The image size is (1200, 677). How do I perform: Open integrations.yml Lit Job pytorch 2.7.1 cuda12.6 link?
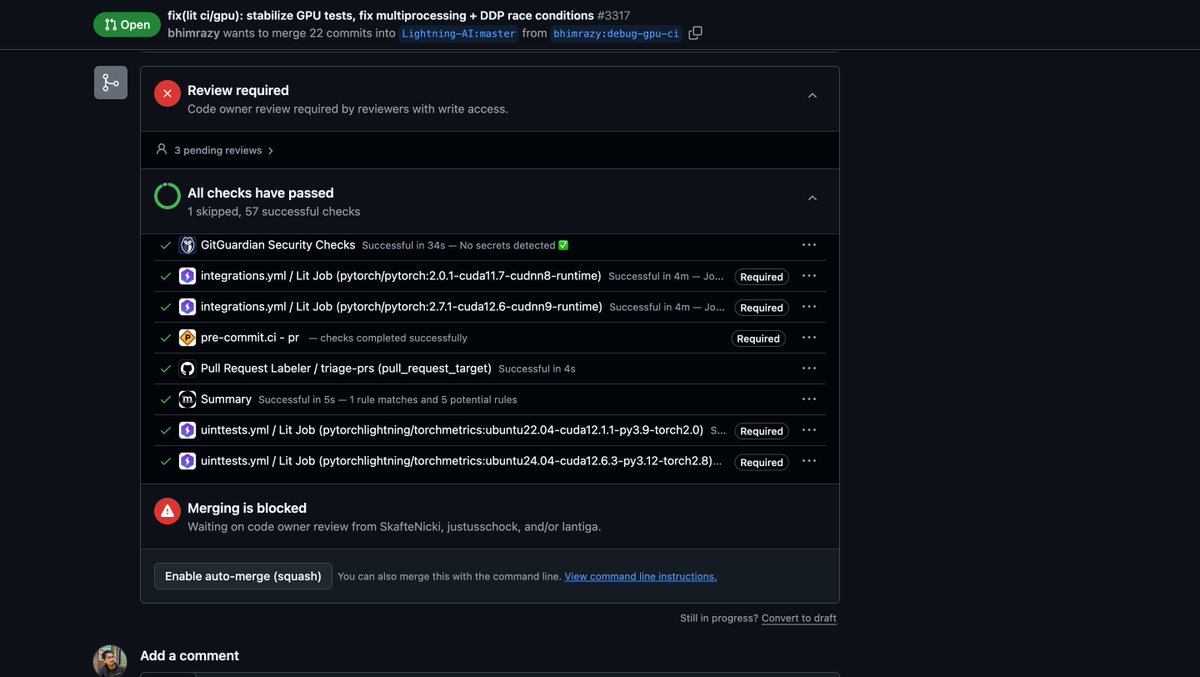pyautogui.click(x=401, y=307)
